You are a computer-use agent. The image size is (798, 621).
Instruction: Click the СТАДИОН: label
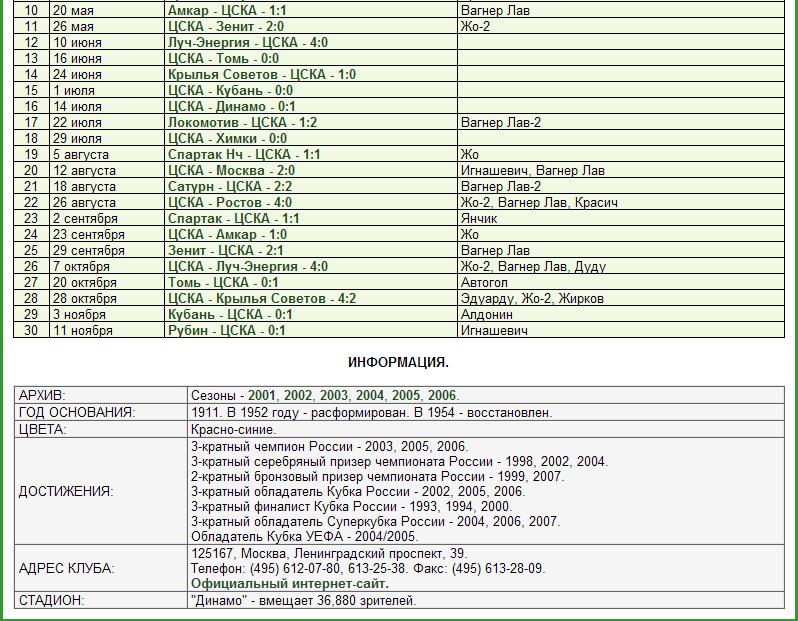(x=51, y=601)
